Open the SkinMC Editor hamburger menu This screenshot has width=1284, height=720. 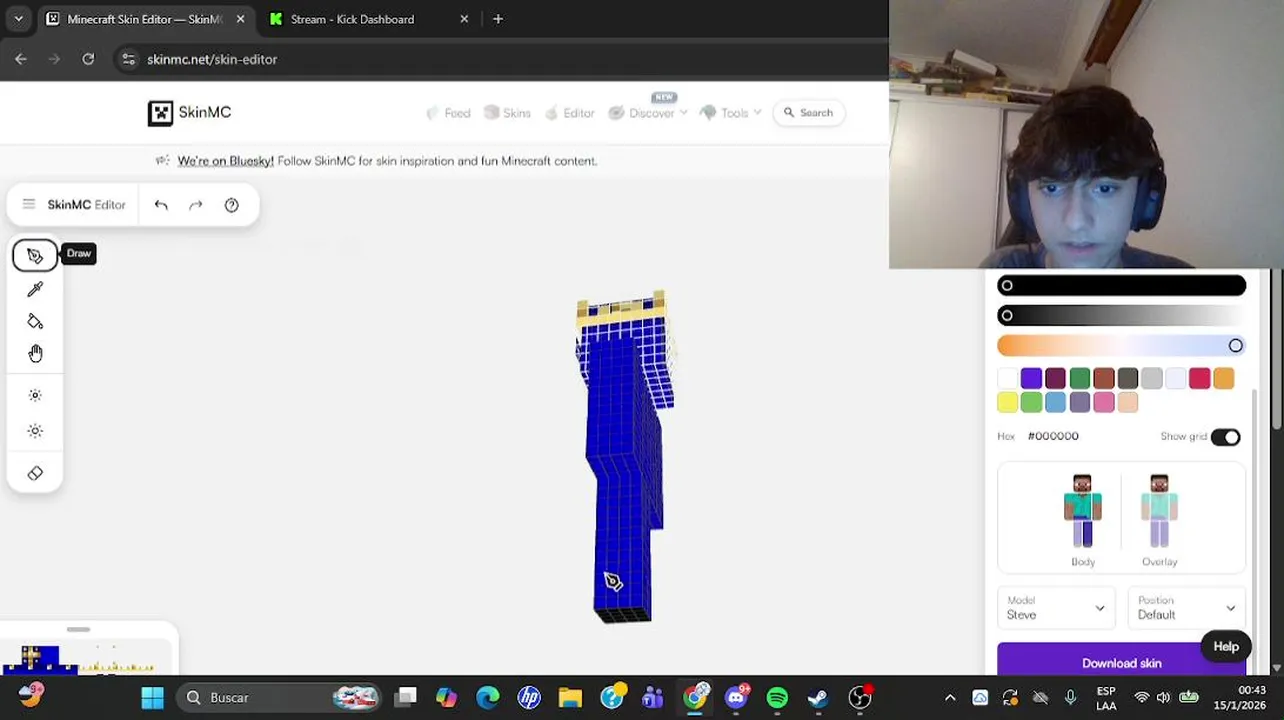click(29, 204)
